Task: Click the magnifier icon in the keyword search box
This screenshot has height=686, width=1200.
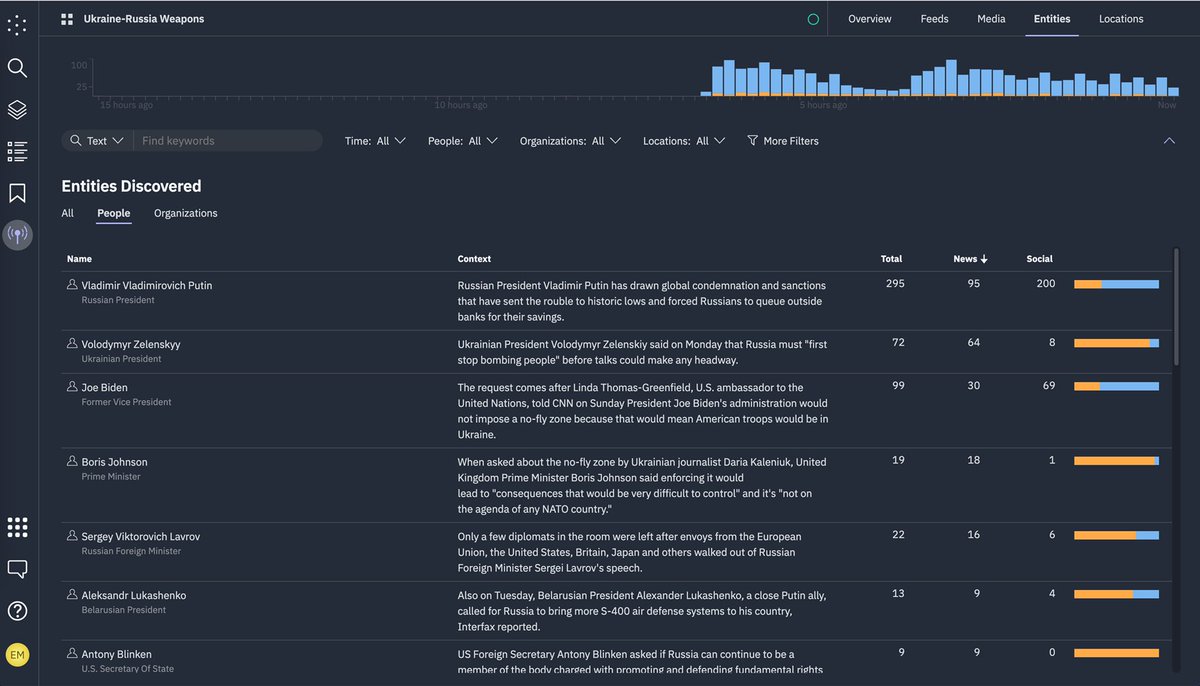Action: 76,141
